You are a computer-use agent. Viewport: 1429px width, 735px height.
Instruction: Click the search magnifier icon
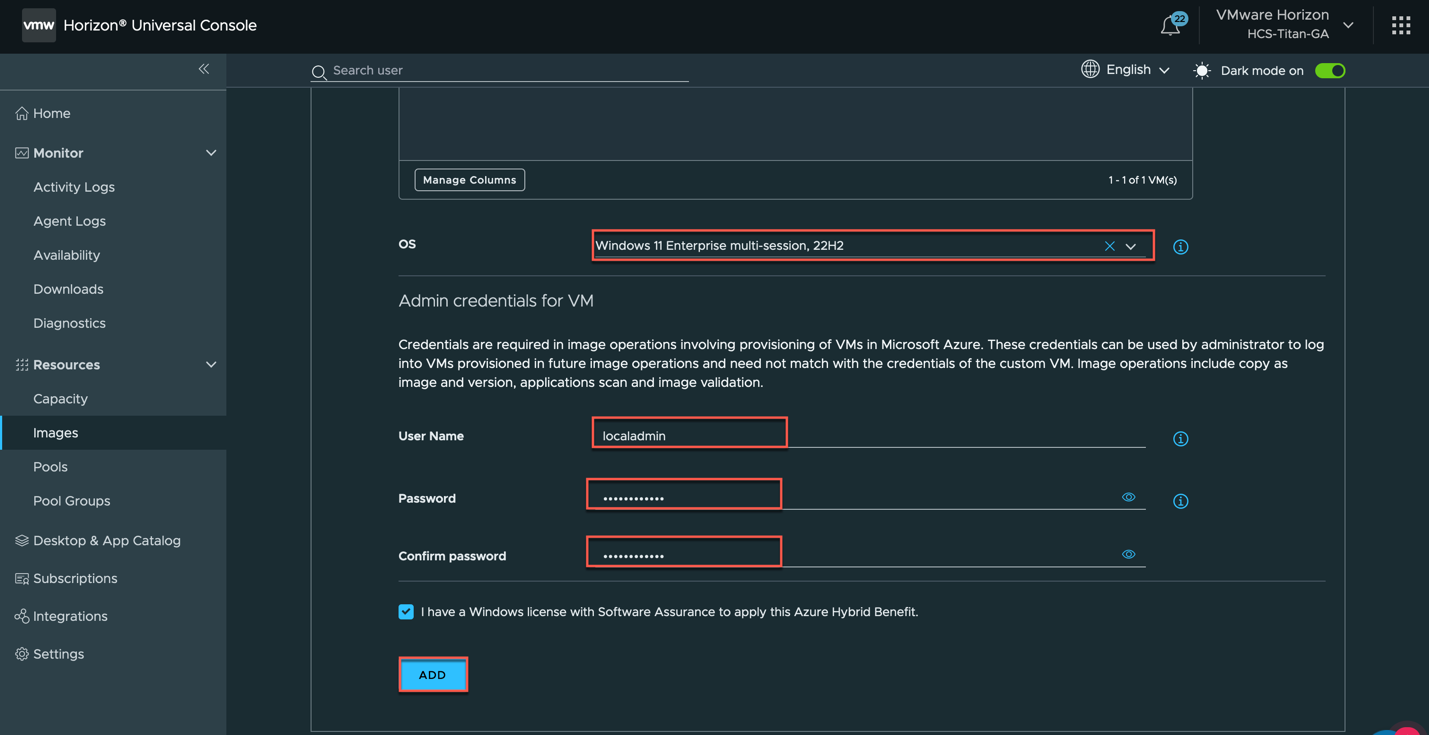pos(319,72)
